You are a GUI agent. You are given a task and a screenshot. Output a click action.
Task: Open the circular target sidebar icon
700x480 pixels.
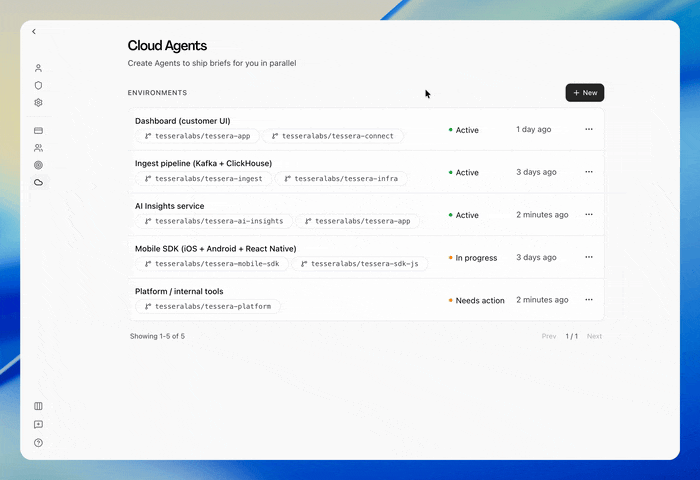pyautogui.click(x=38, y=165)
